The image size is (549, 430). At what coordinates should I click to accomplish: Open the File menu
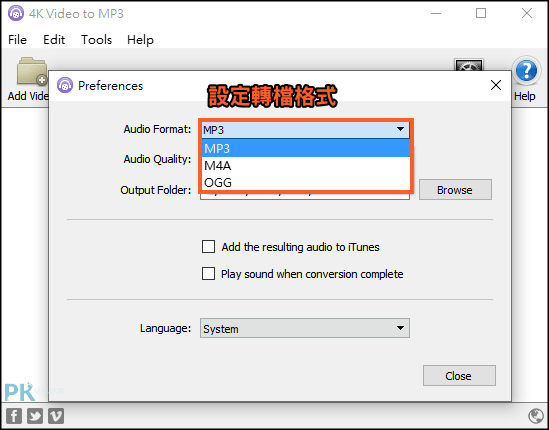tap(17, 40)
